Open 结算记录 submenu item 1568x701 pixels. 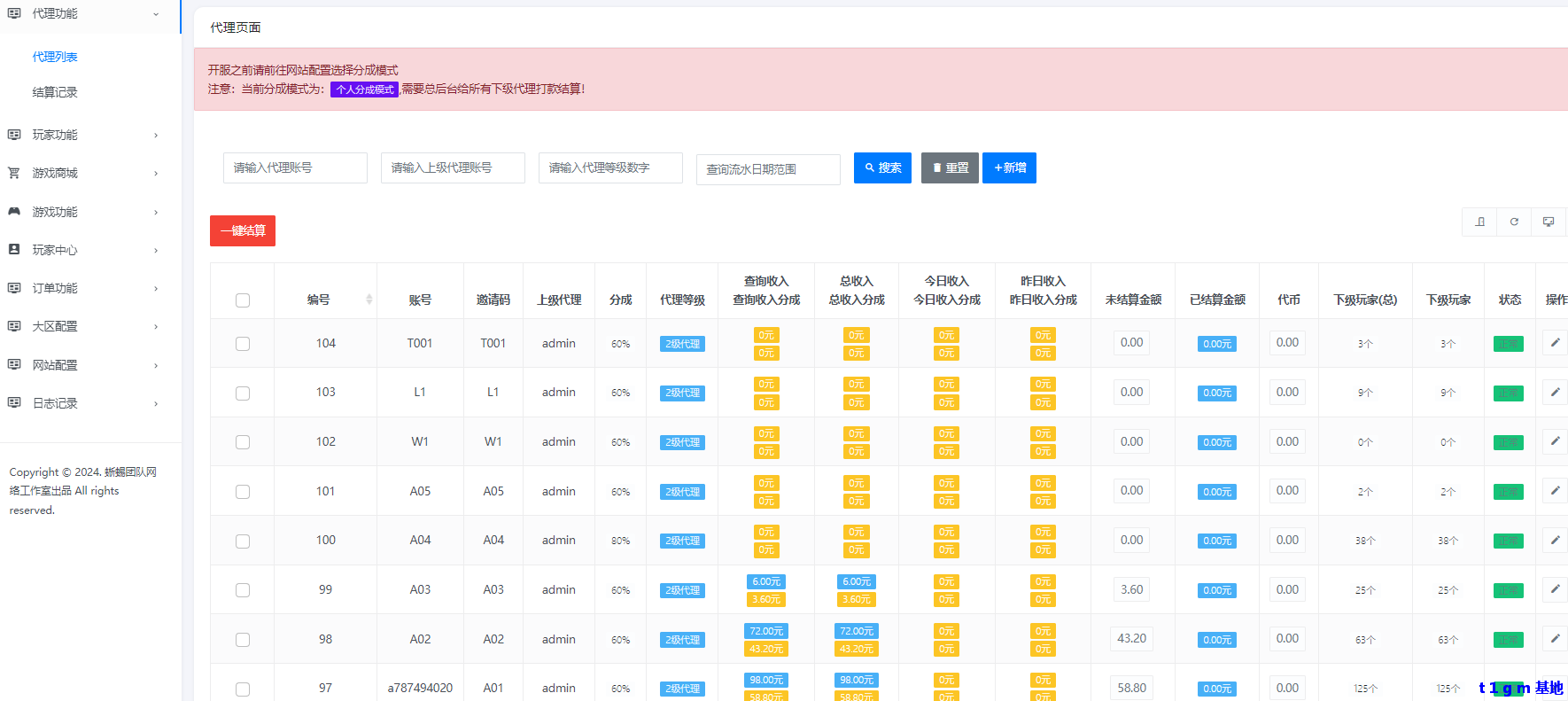[55, 92]
